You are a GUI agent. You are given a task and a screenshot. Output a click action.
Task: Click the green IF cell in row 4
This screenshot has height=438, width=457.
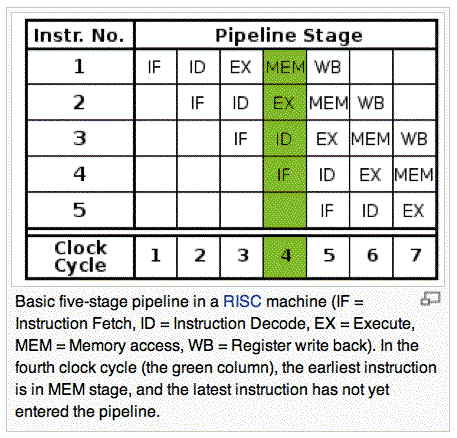tap(285, 174)
